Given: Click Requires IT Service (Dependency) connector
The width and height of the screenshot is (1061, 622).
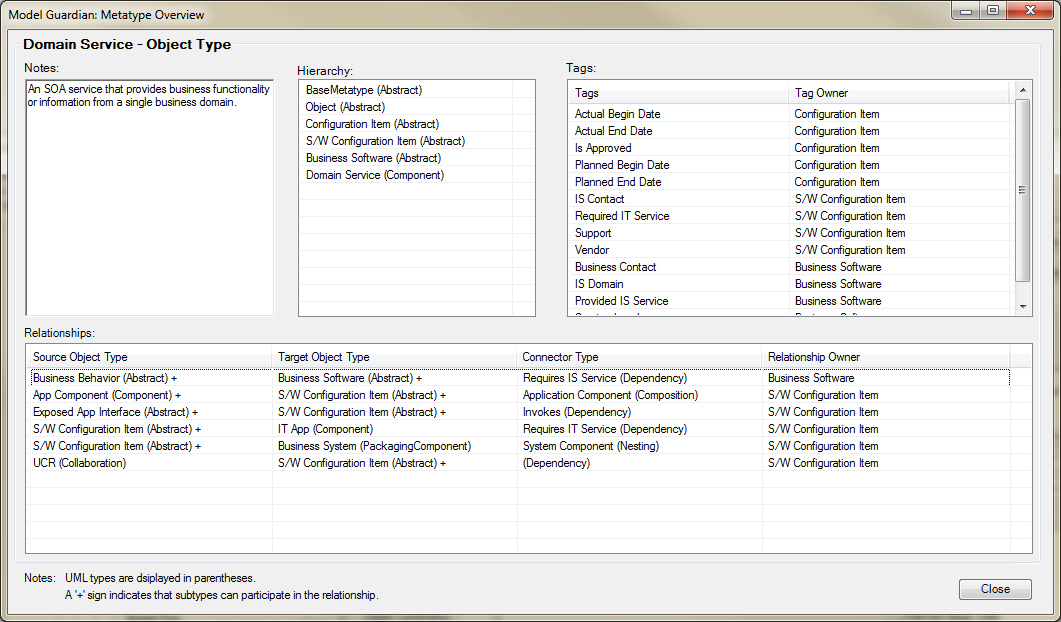Looking at the screenshot, I should 605,428.
